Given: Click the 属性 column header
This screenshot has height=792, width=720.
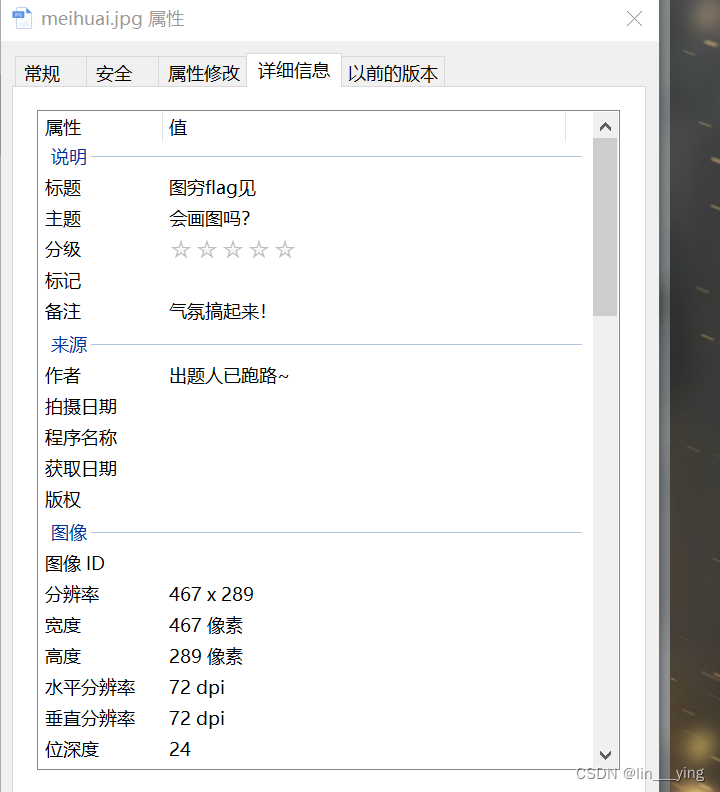Looking at the screenshot, I should (x=101, y=128).
